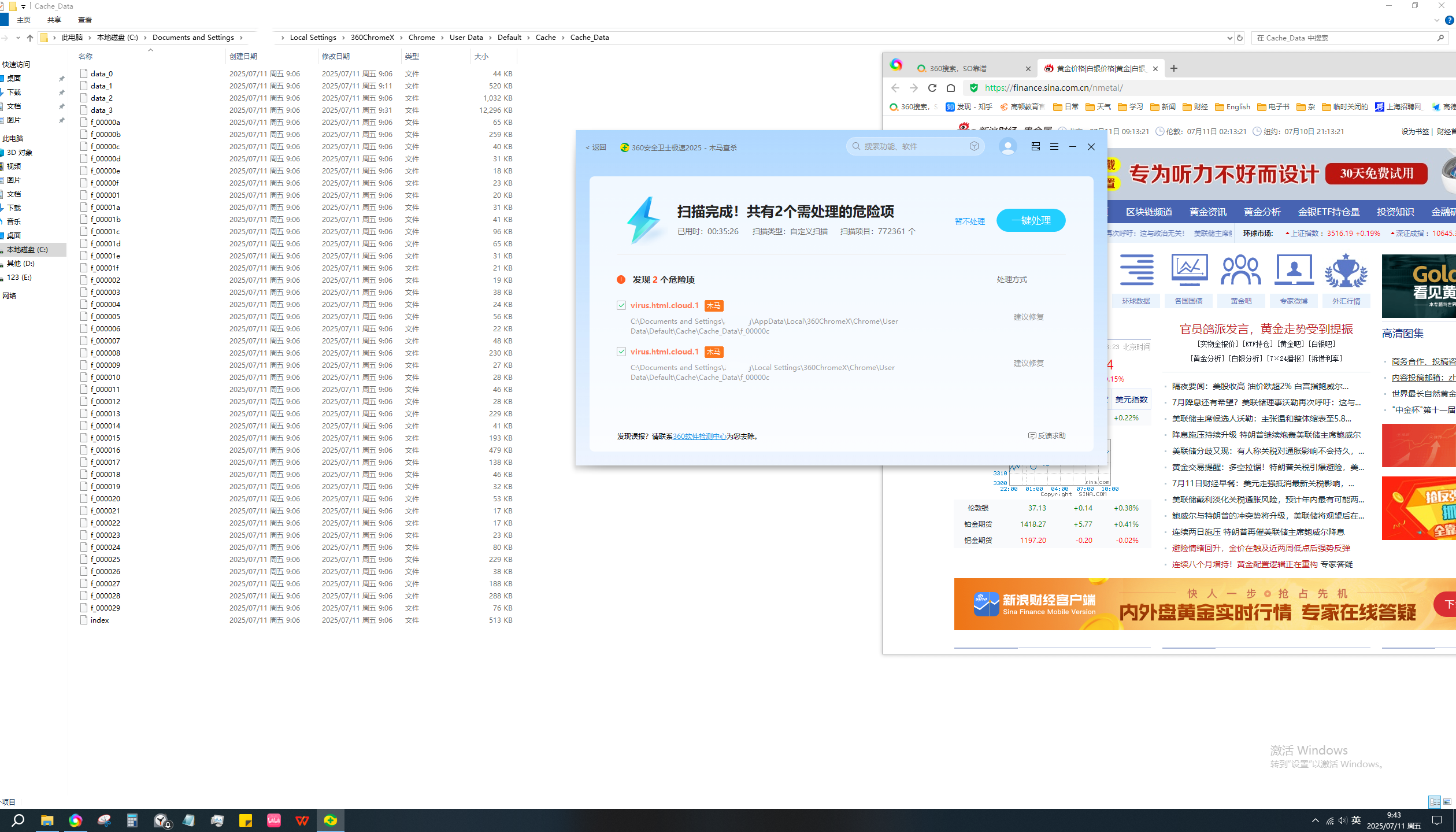Expand the address bar history dropdown in Explorer

tap(1230, 38)
